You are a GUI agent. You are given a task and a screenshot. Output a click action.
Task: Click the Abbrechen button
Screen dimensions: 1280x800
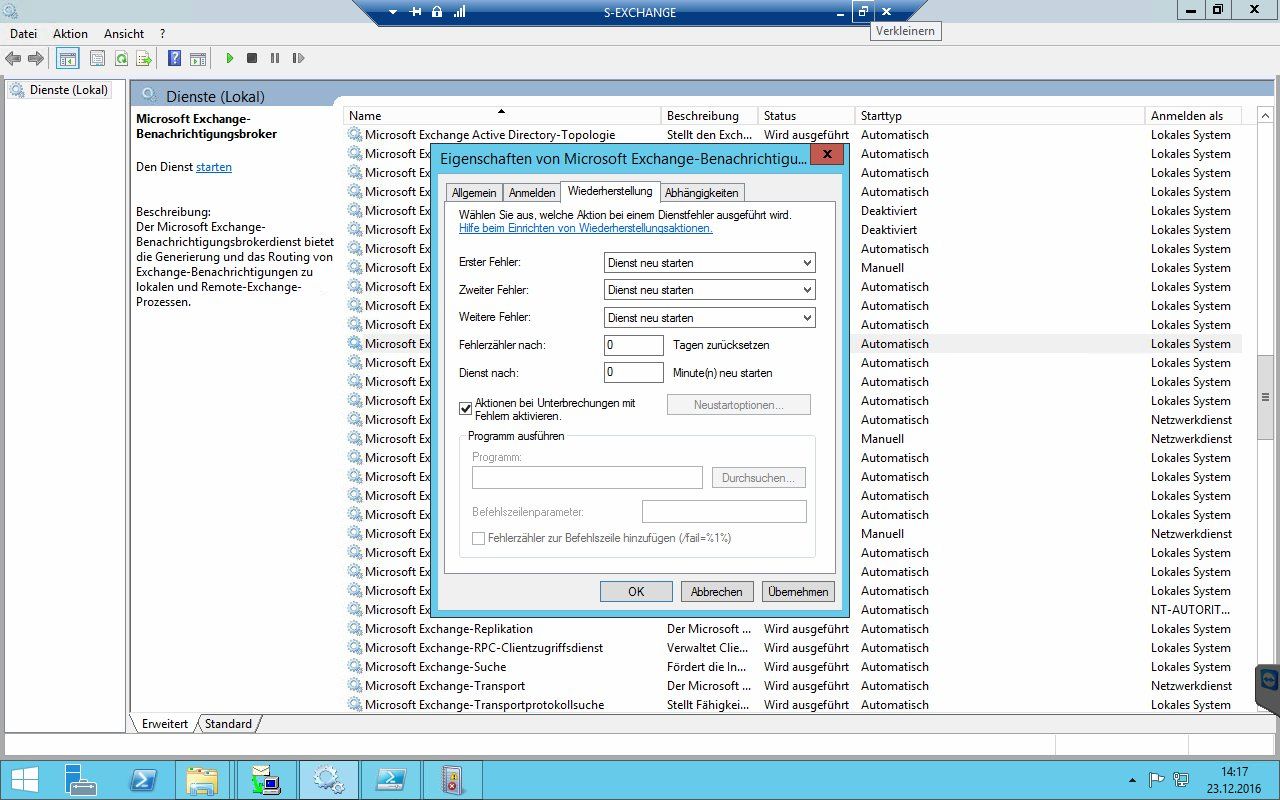point(717,592)
